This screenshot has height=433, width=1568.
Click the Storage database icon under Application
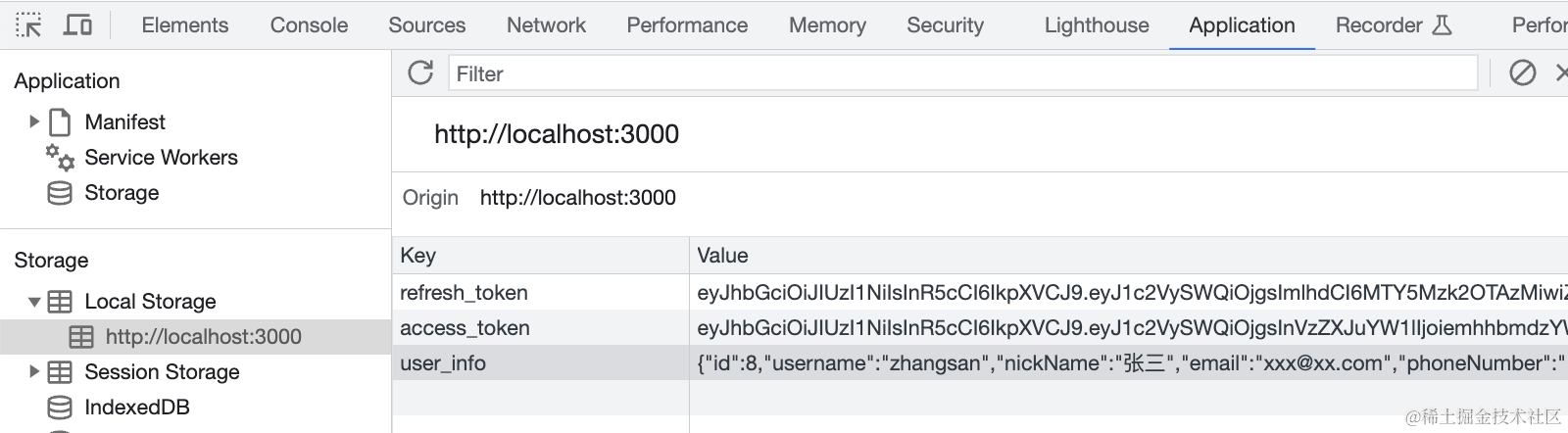tap(60, 193)
